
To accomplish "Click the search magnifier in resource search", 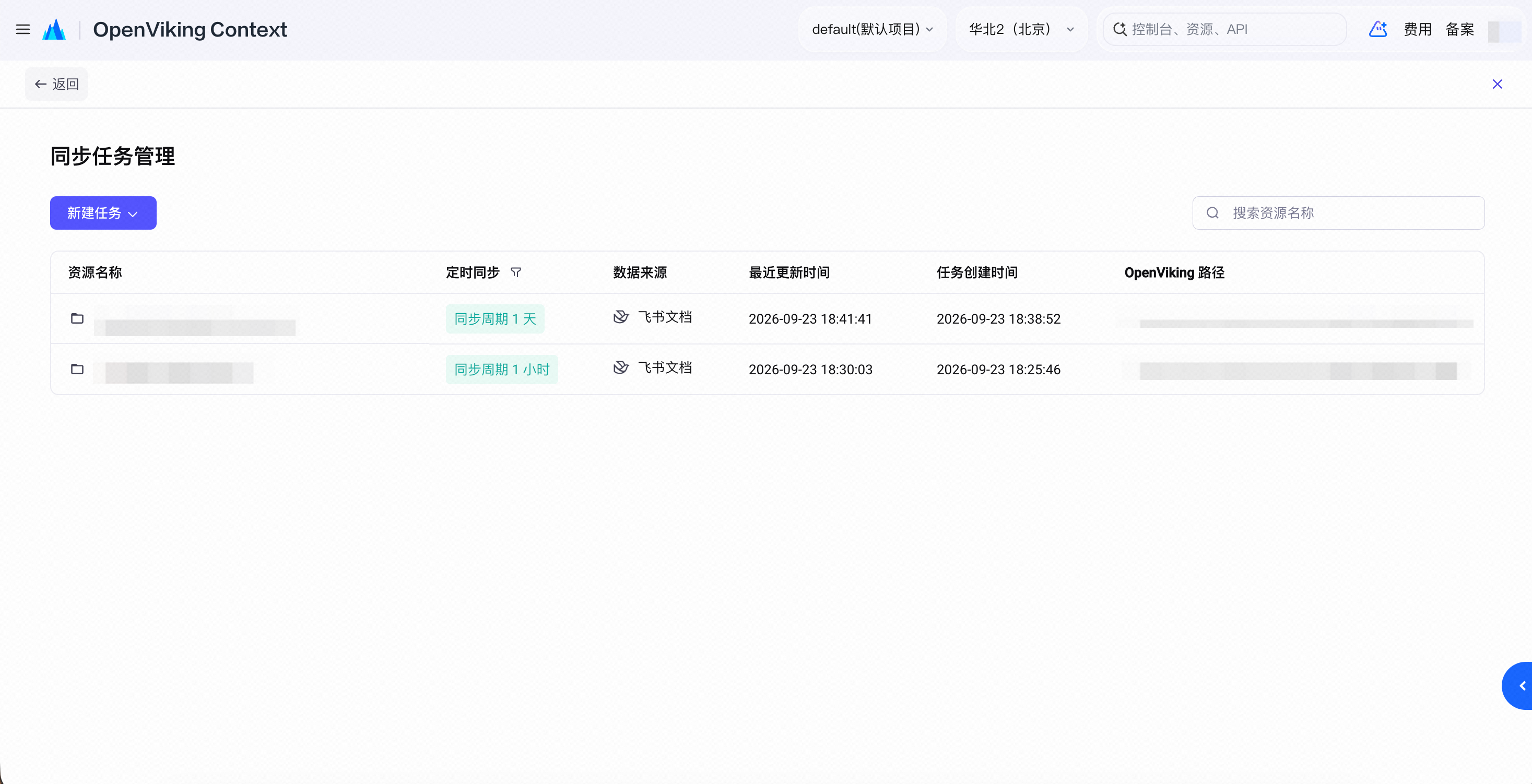I will 1212,213.
